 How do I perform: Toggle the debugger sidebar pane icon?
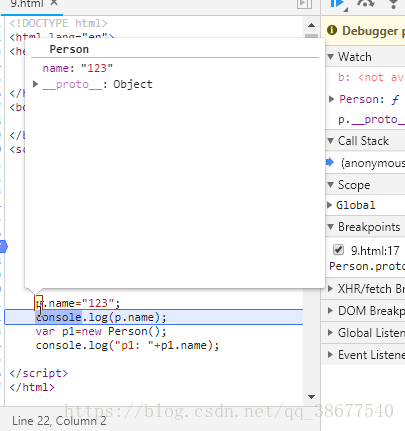(304, 4)
